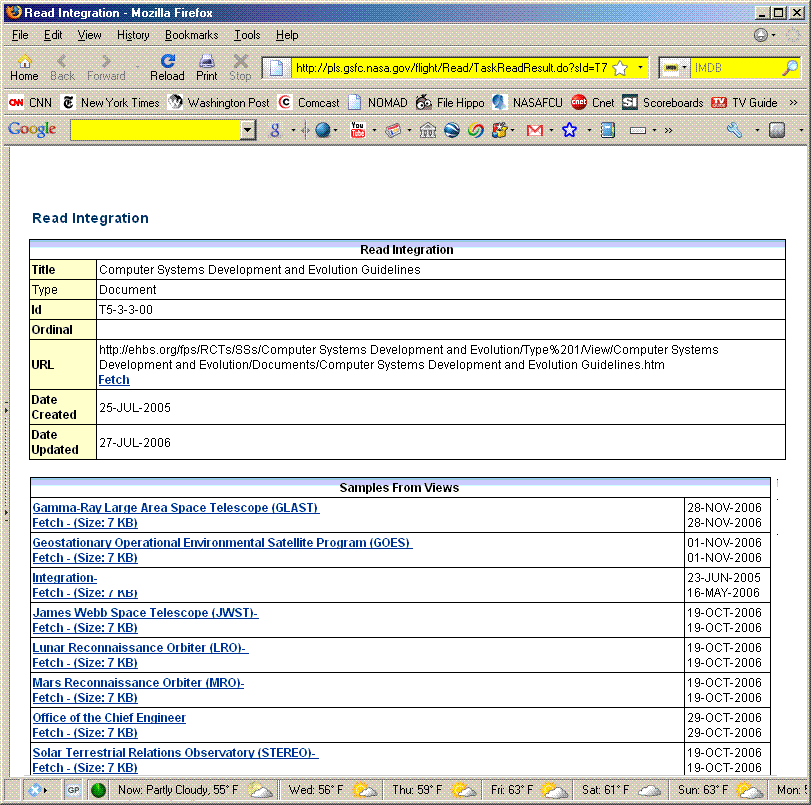
Task: Click in the browser address bar
Action: (451, 68)
